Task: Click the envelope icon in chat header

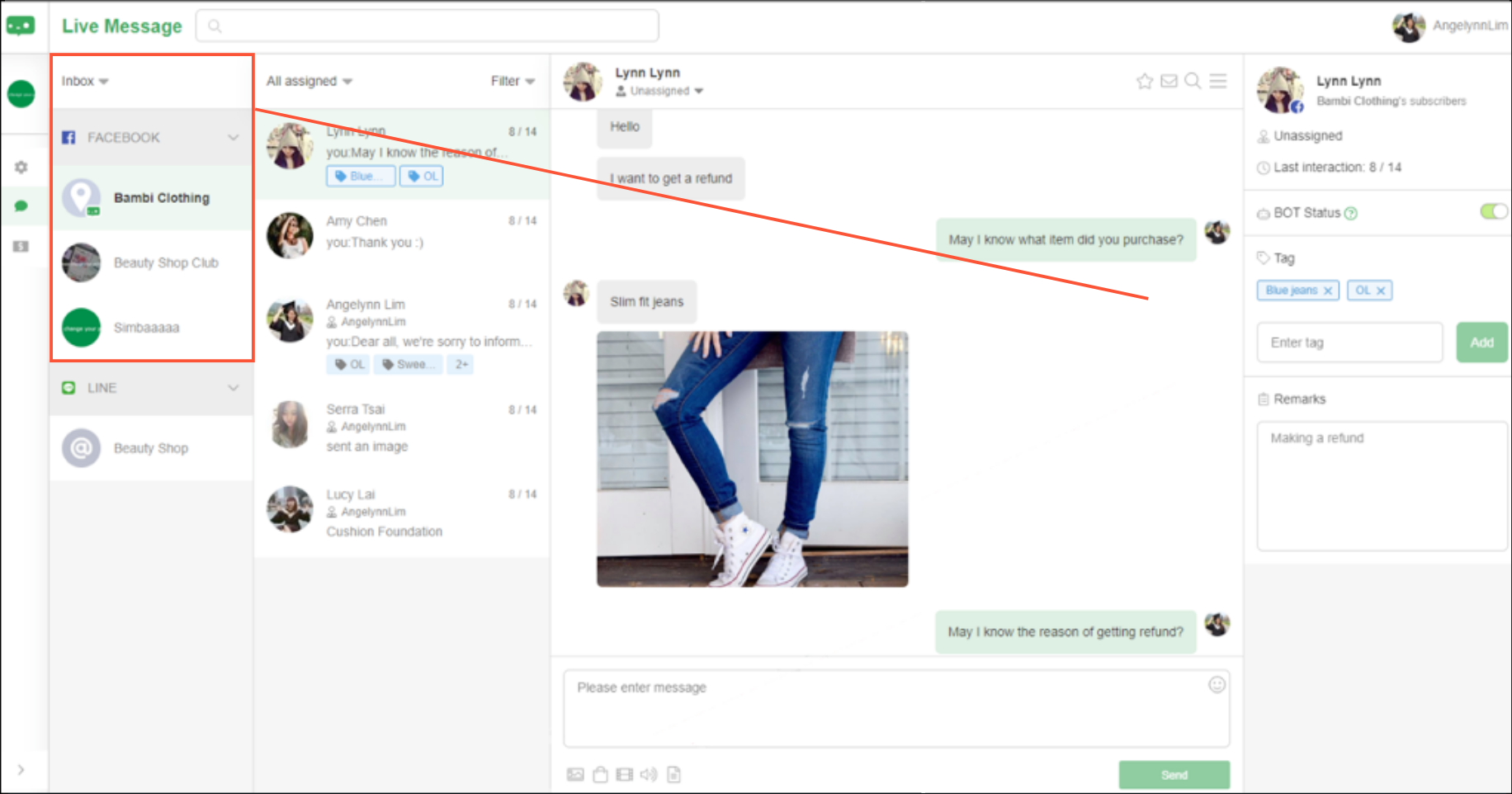Action: tap(1169, 81)
